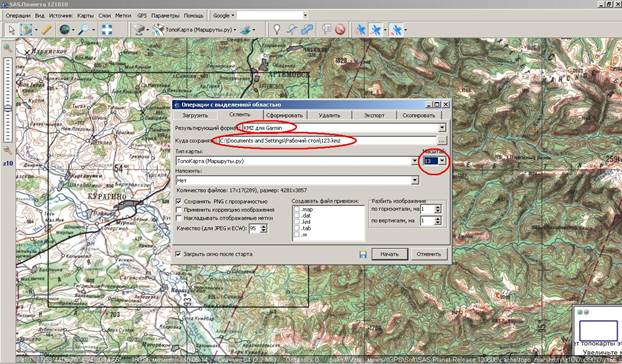Click the JPEG quality spinner arrows
The height and width of the screenshot is (364, 622).
[x=264, y=228]
